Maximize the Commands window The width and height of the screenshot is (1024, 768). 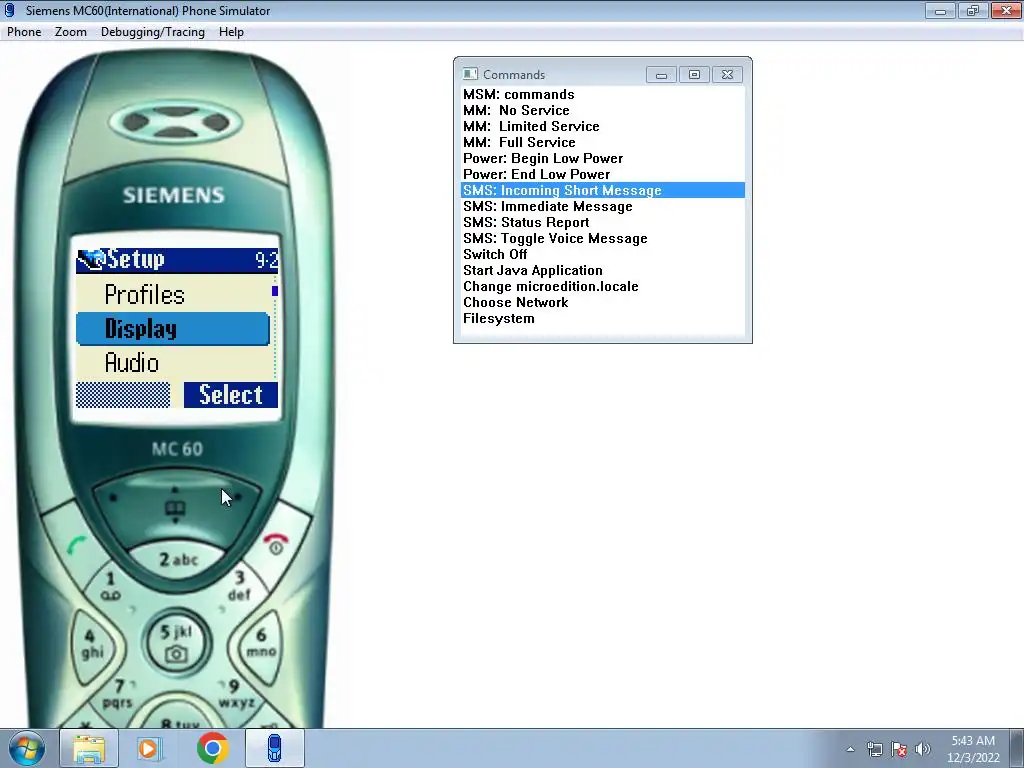pos(694,75)
